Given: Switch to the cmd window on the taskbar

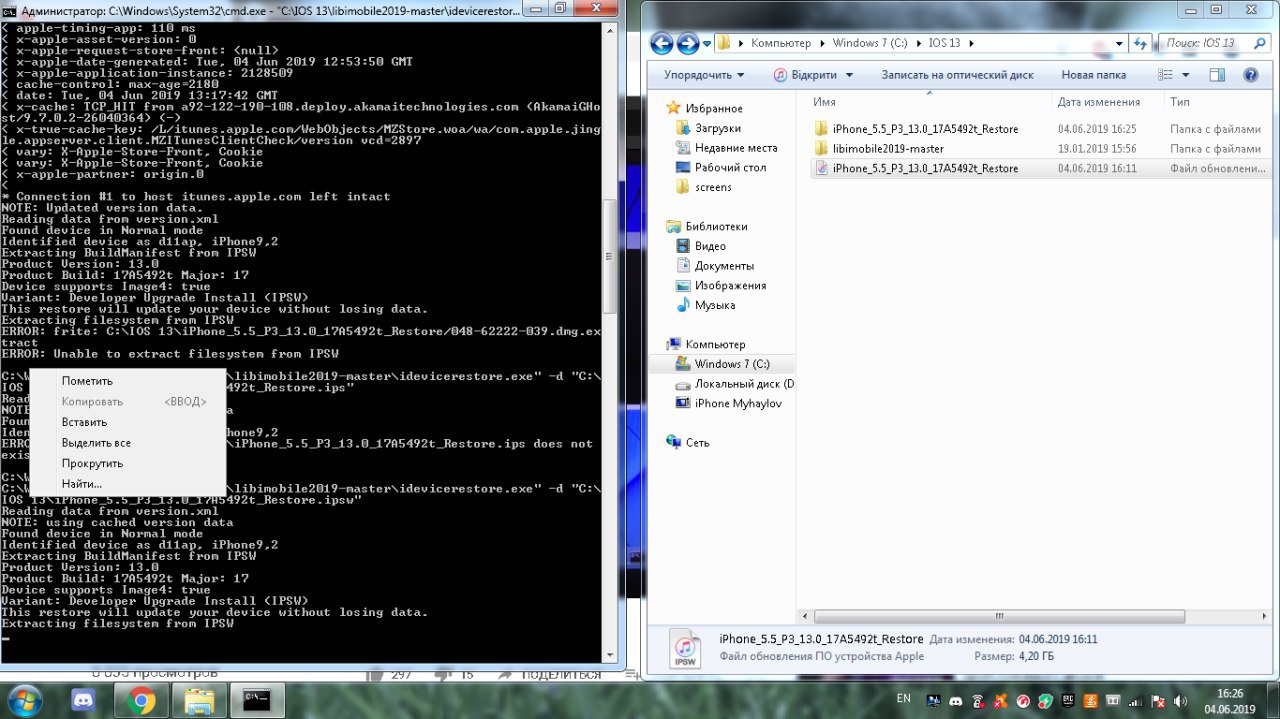Looking at the screenshot, I should point(258,701).
